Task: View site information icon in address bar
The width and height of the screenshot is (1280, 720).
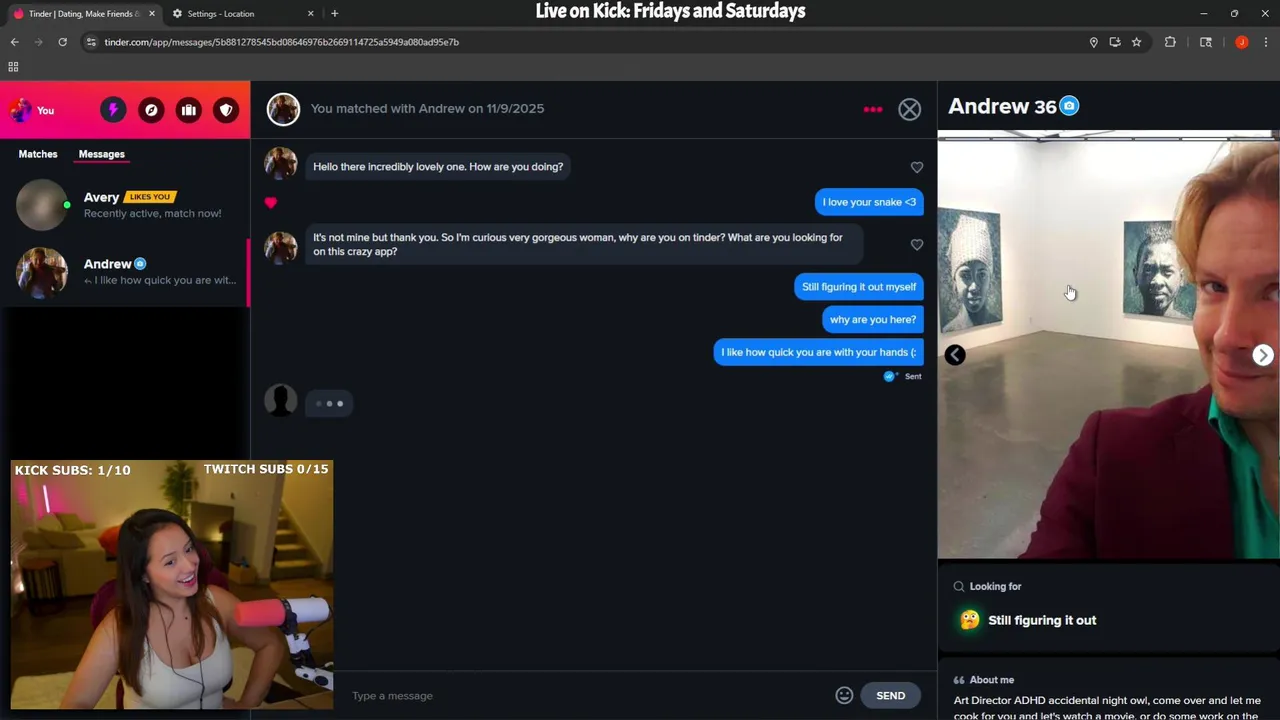Action: (91, 42)
